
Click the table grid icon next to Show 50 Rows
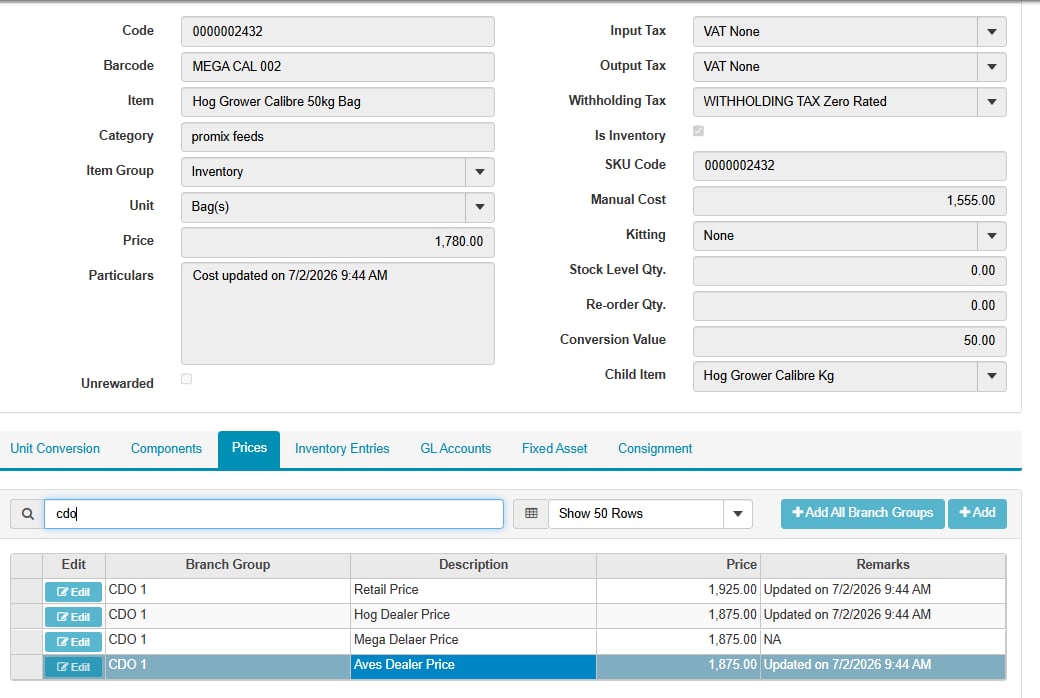tap(531, 514)
